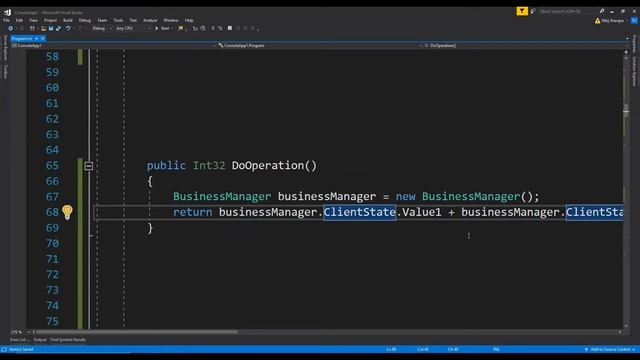The image size is (640, 360).
Task: Click the Visual Studio logo icon
Action: tap(7, 12)
